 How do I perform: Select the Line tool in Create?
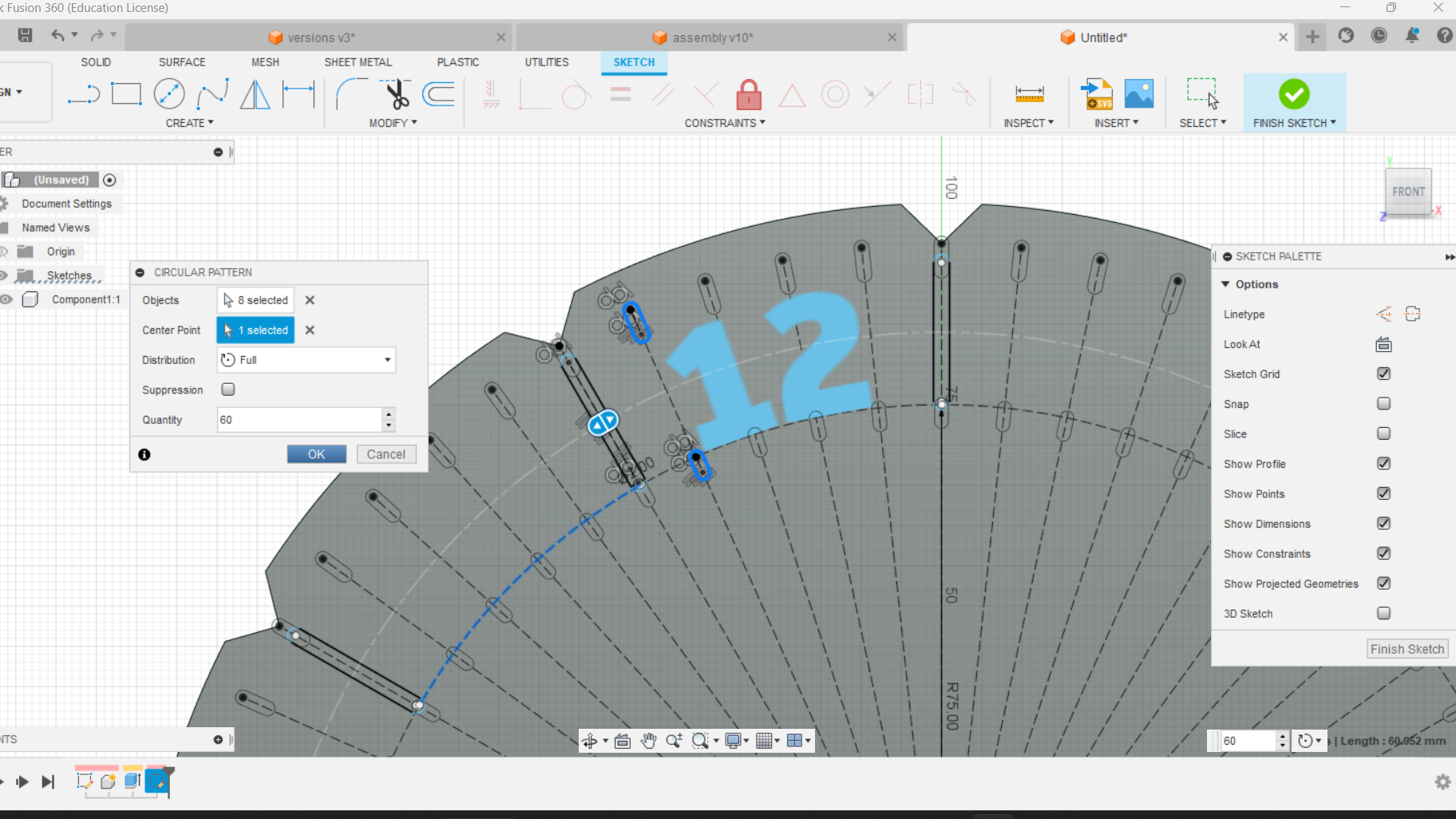click(84, 94)
